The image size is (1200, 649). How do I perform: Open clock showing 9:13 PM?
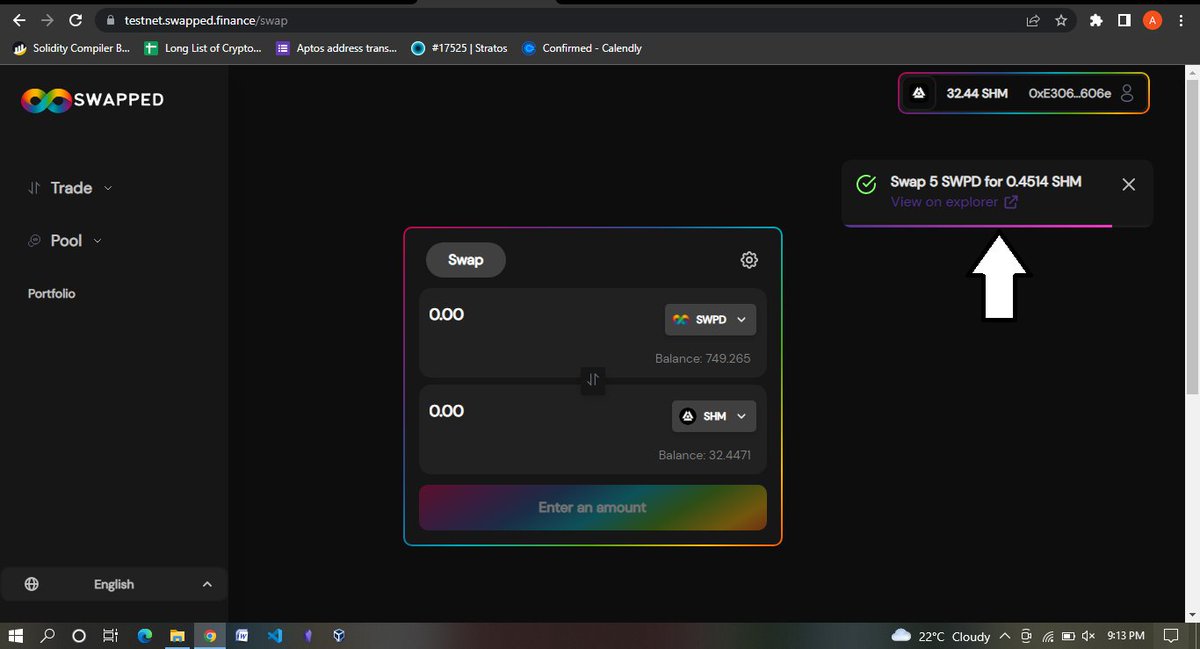(1126, 636)
